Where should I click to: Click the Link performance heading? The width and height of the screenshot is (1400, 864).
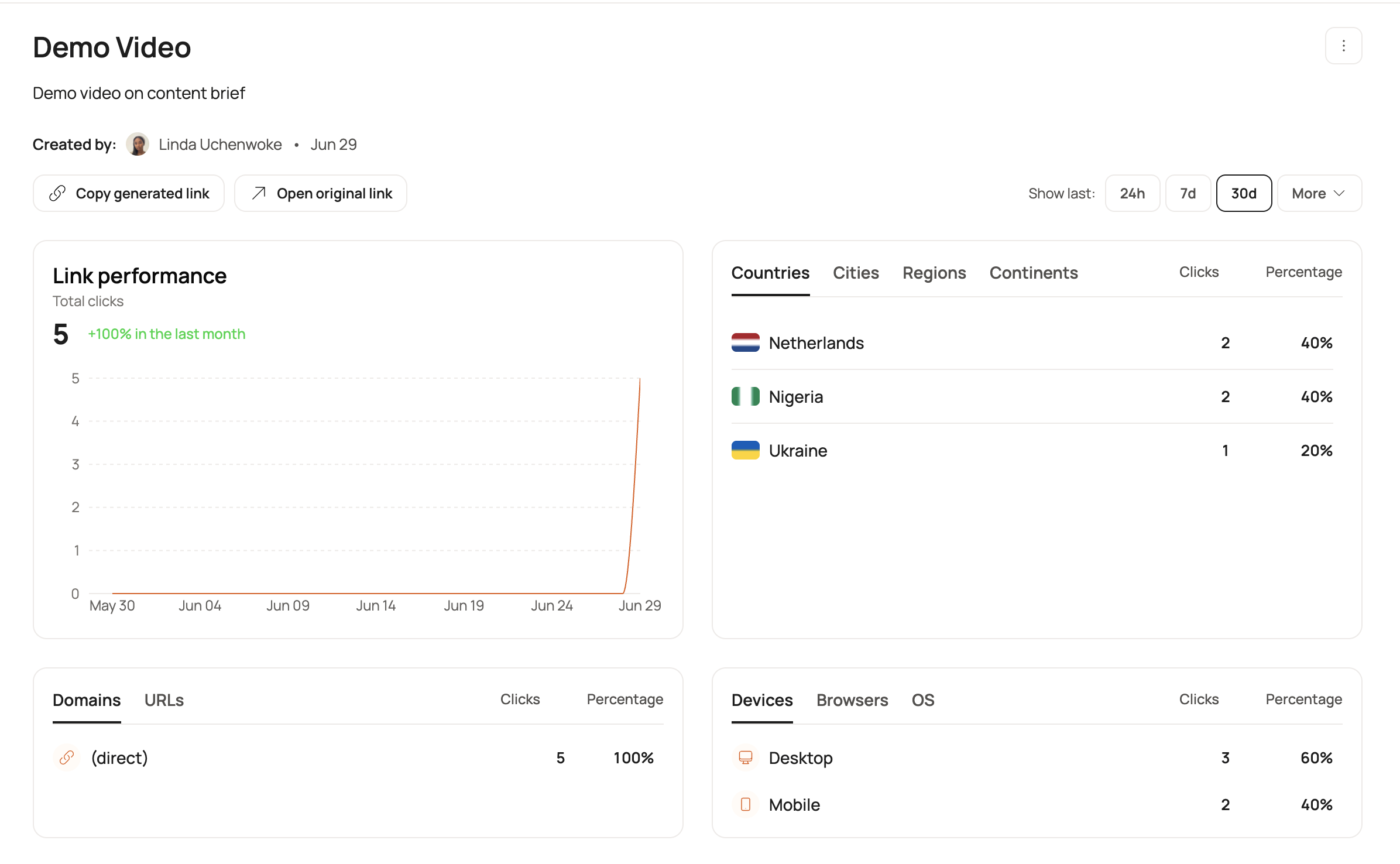click(139, 276)
